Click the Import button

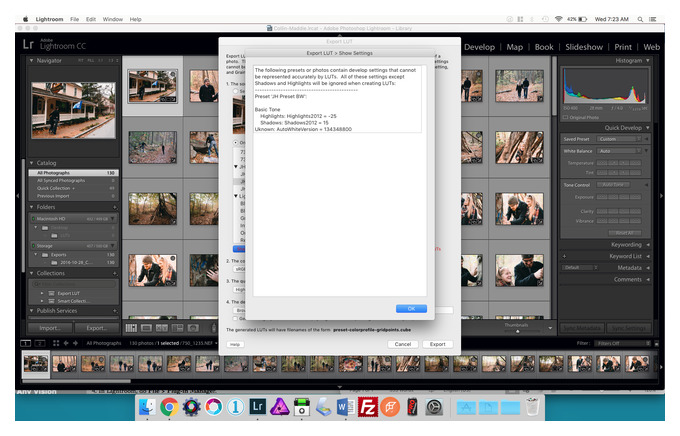50,328
